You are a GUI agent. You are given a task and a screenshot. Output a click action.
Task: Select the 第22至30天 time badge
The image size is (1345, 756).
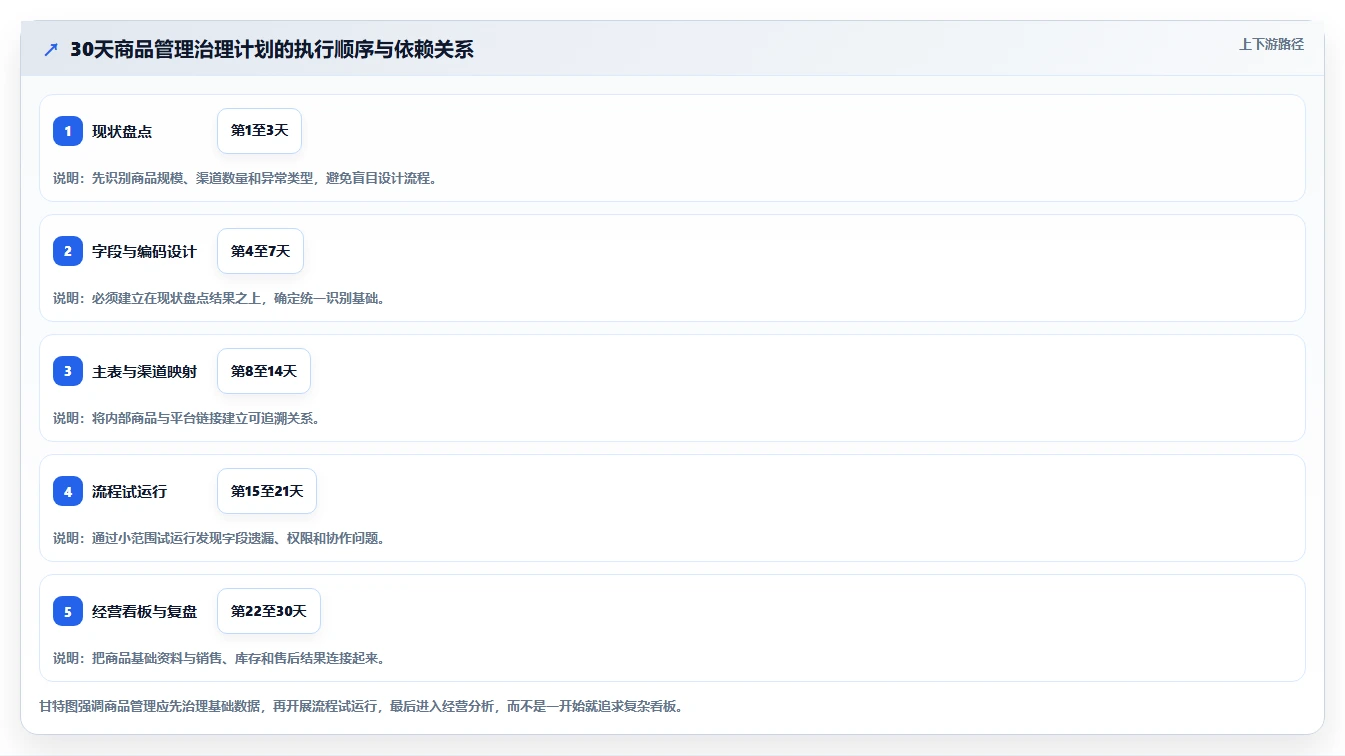click(x=269, y=611)
